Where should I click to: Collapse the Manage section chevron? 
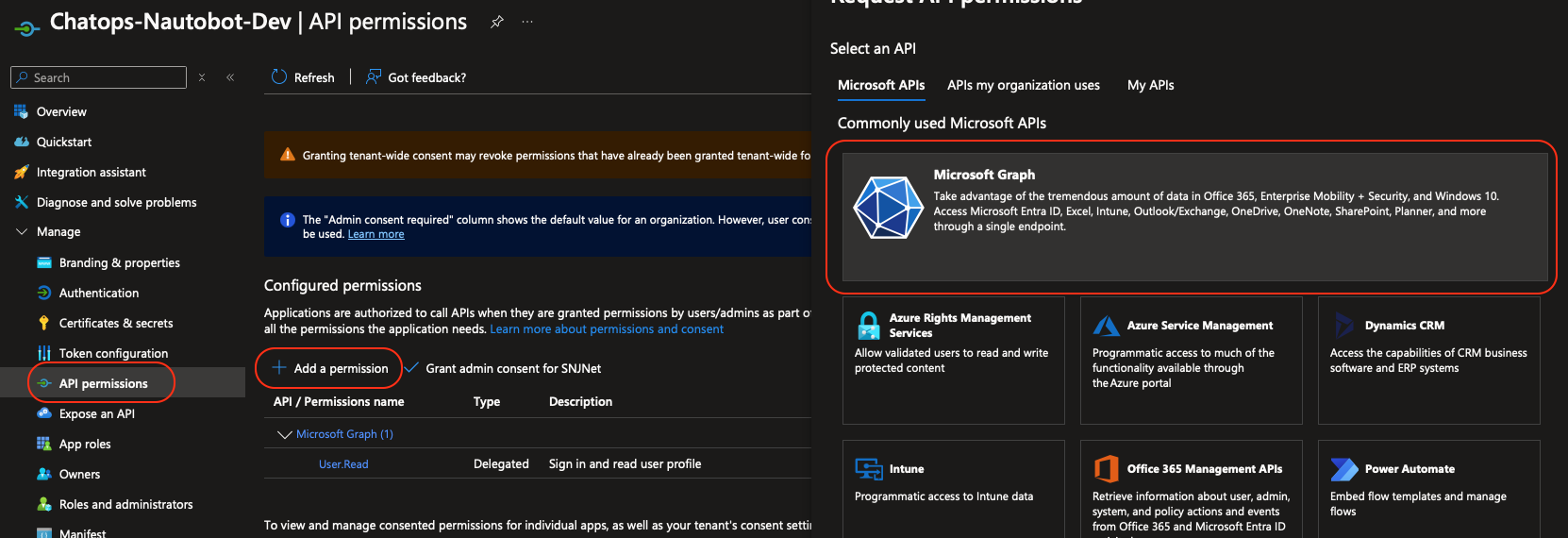pyautogui.click(x=21, y=231)
